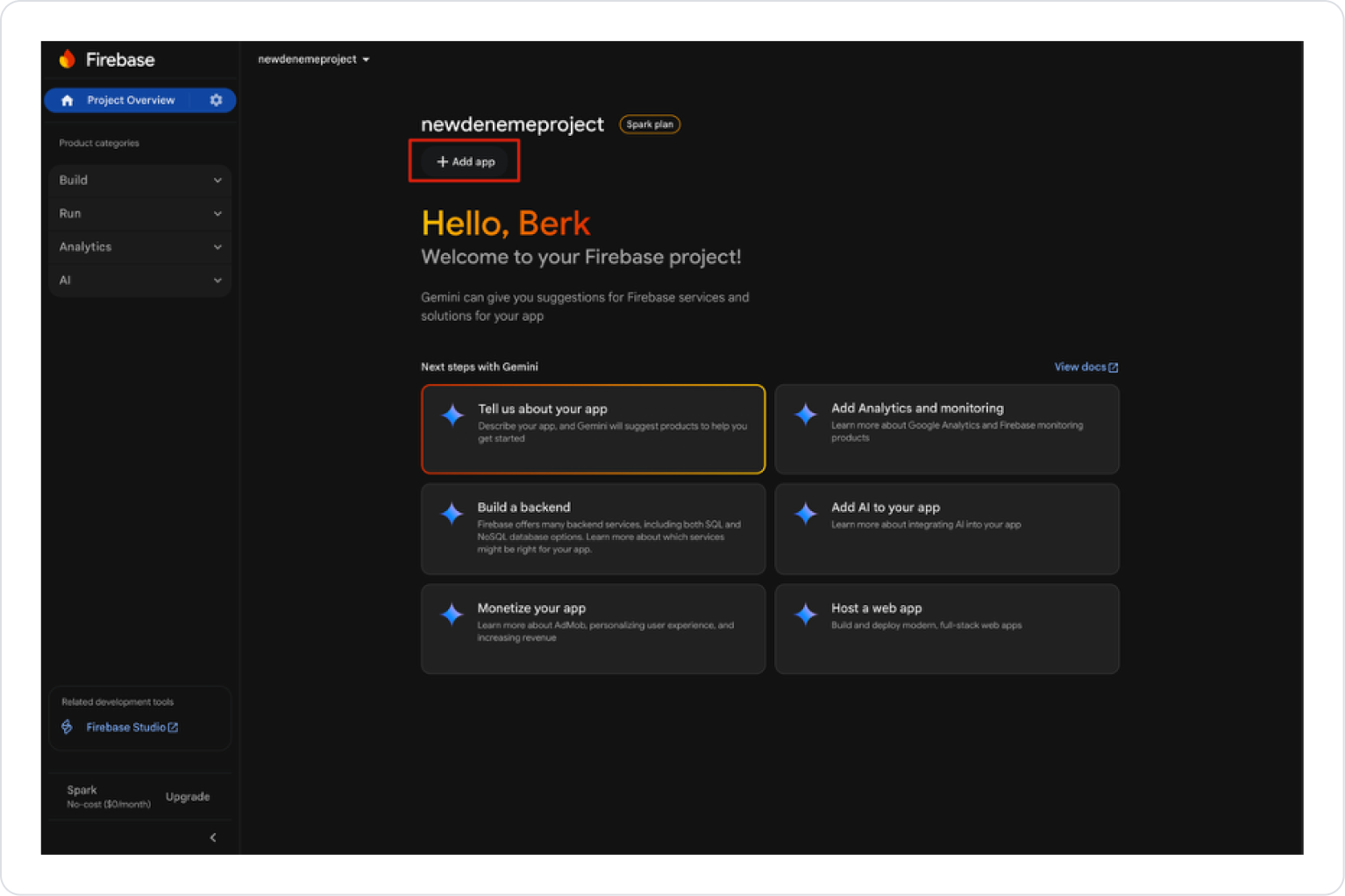Expand the Analytics category

(x=140, y=246)
